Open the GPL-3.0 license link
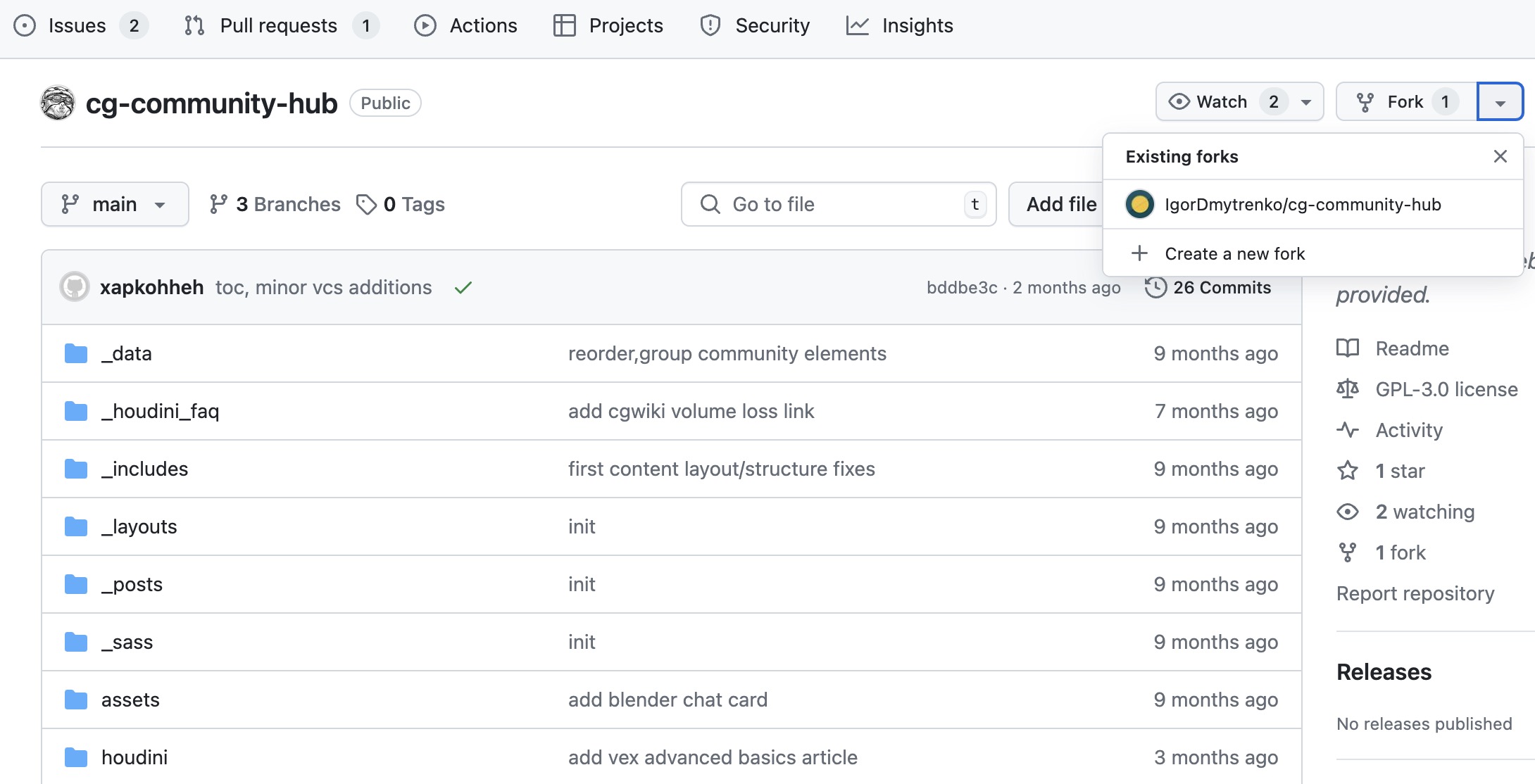The width and height of the screenshot is (1535, 784). coord(1447,389)
